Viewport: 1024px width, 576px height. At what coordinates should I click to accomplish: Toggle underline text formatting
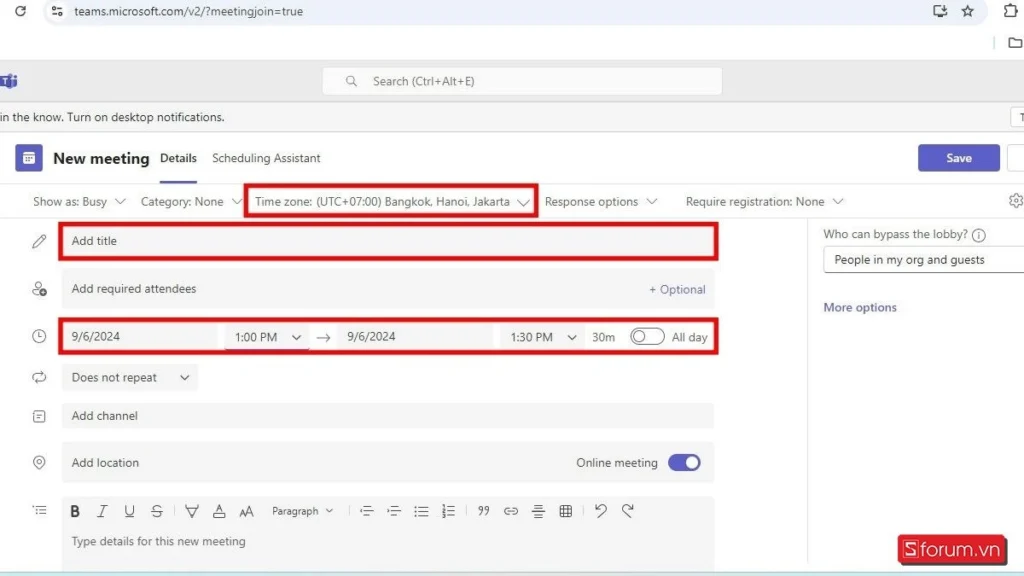[129, 511]
